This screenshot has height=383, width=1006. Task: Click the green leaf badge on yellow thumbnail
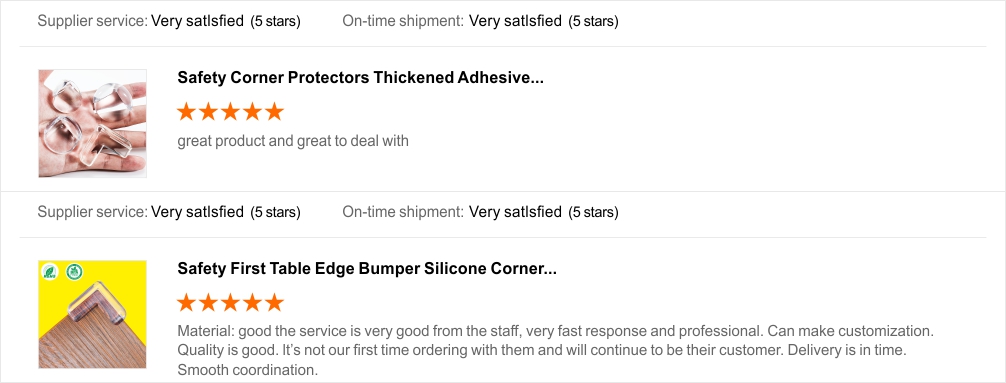(50, 272)
